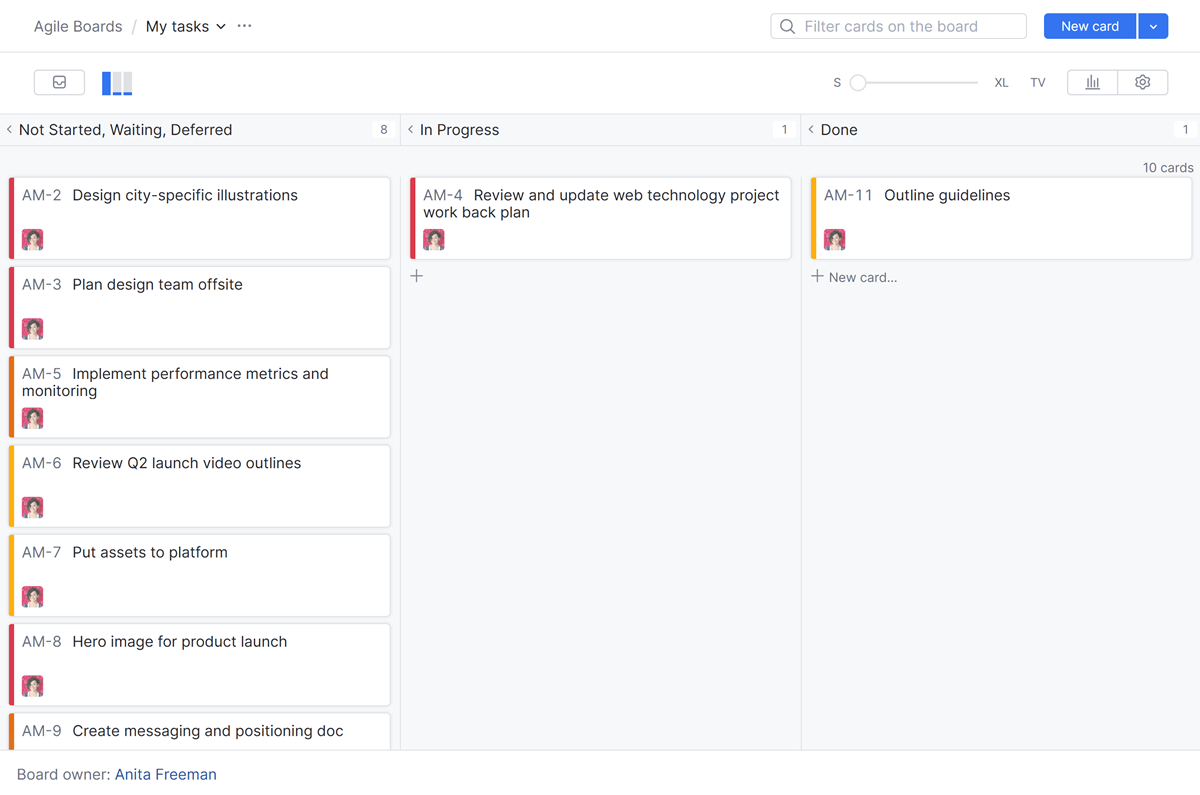Switch board to TV display mode
The image size is (1200, 795).
(x=1038, y=82)
